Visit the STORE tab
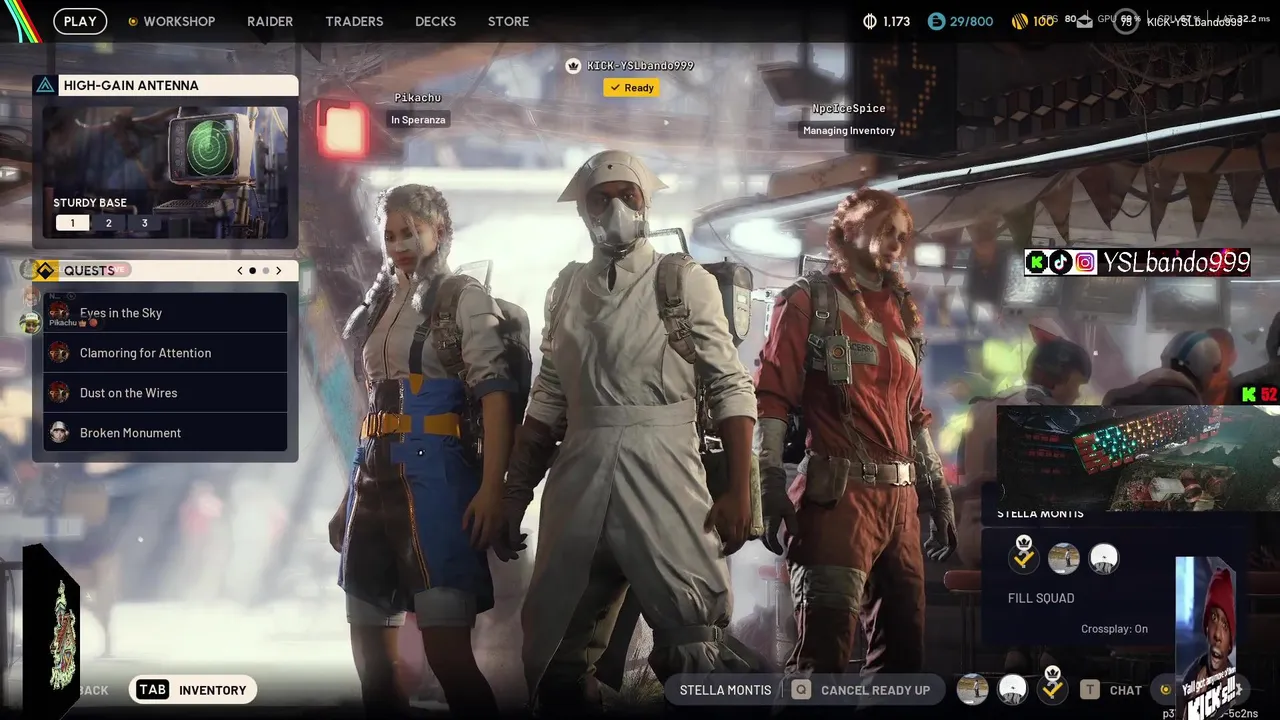 (508, 21)
